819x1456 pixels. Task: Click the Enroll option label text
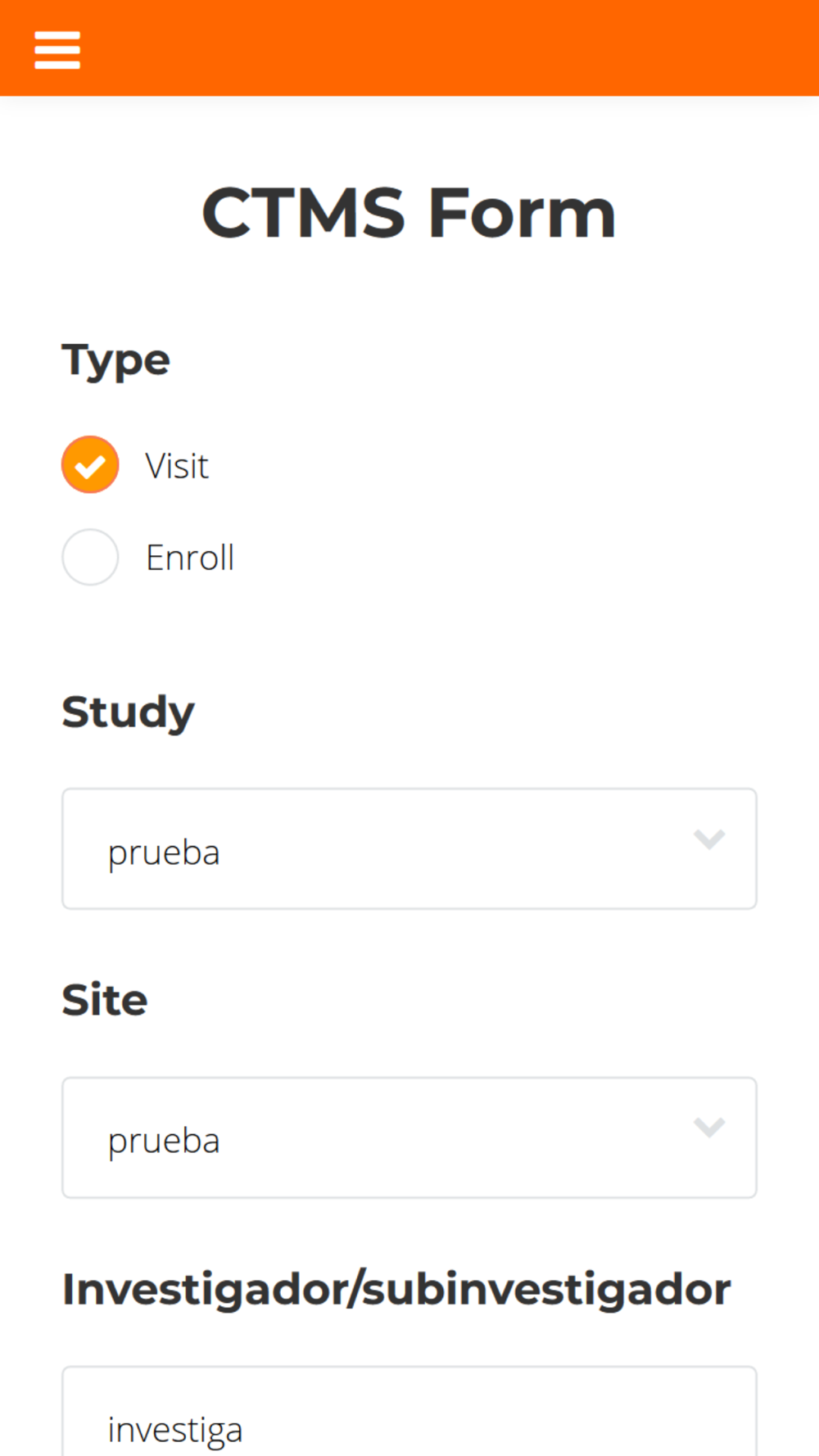[x=190, y=558]
